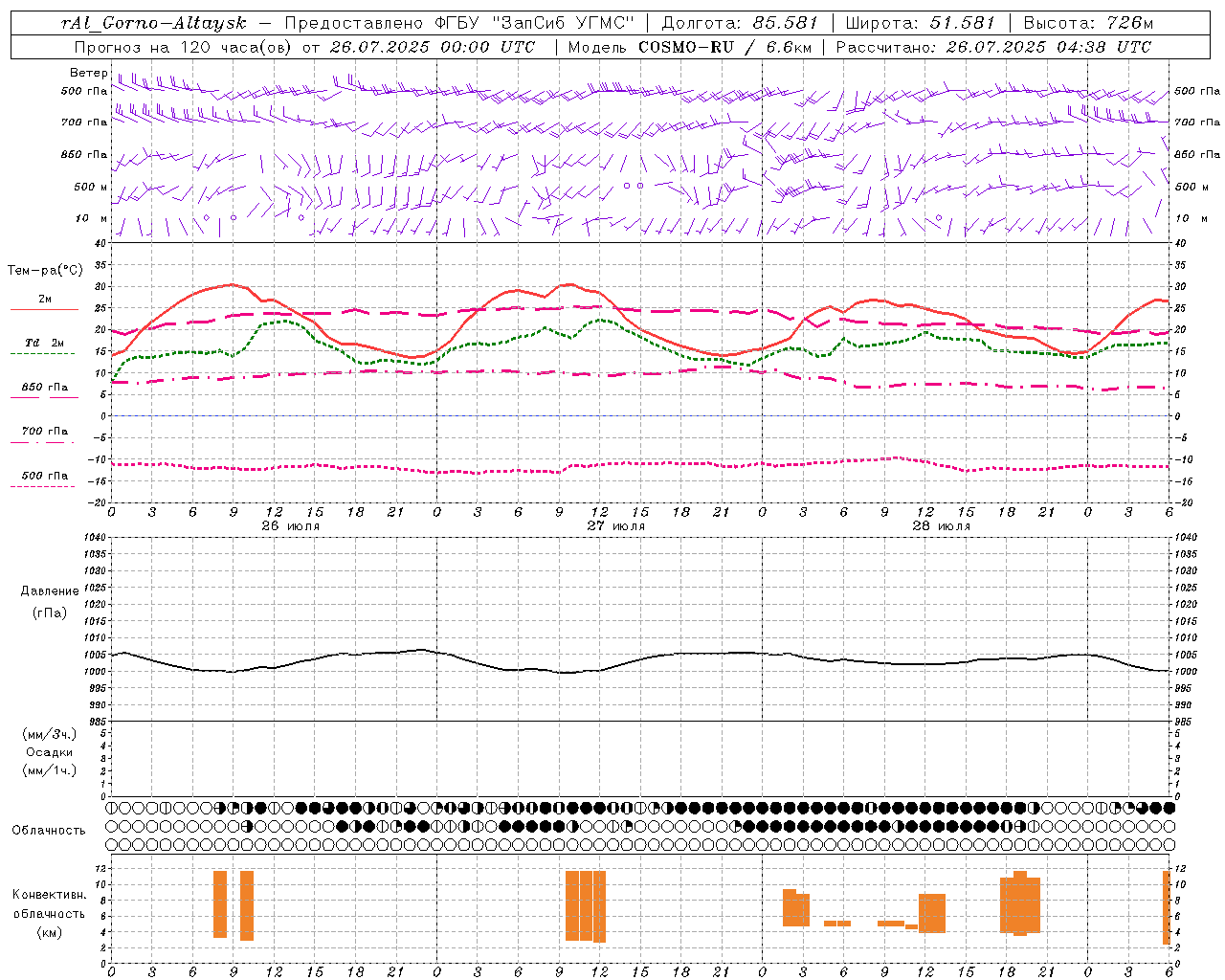Click the right-side 10 м wind level label
Image resolution: width=1225 pixels, height=980 pixels.
[1190, 218]
